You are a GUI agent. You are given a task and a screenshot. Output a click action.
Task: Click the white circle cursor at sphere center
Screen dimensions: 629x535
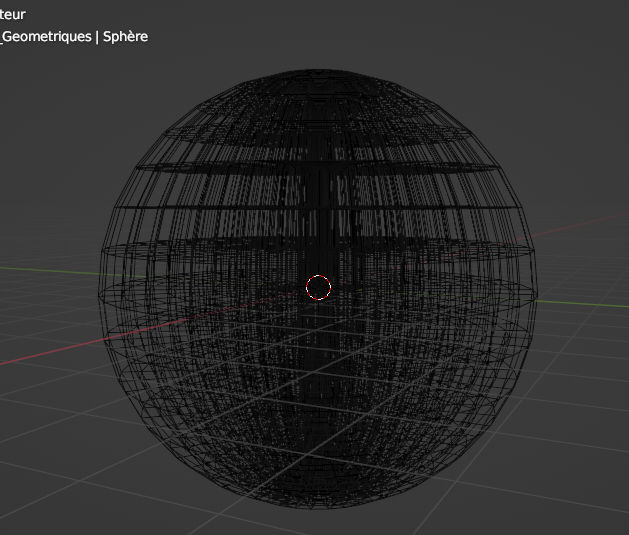pos(319,288)
